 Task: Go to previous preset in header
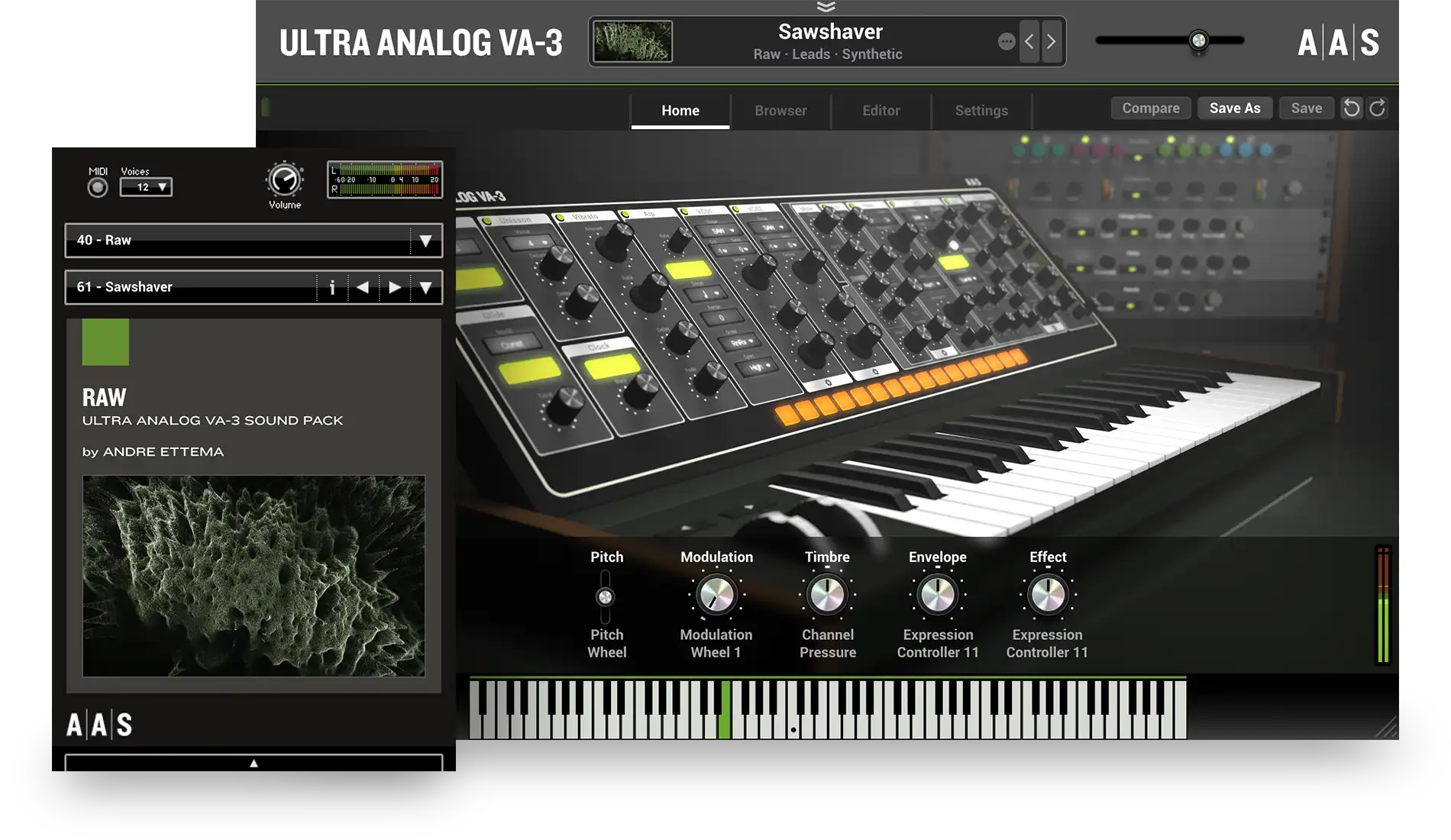(1029, 42)
